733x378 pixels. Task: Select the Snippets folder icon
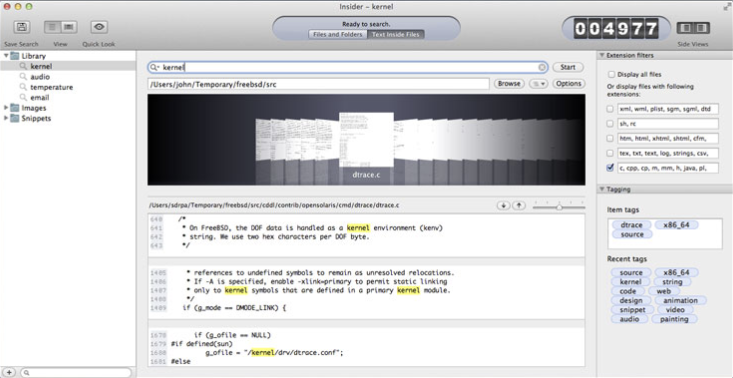click(14, 118)
